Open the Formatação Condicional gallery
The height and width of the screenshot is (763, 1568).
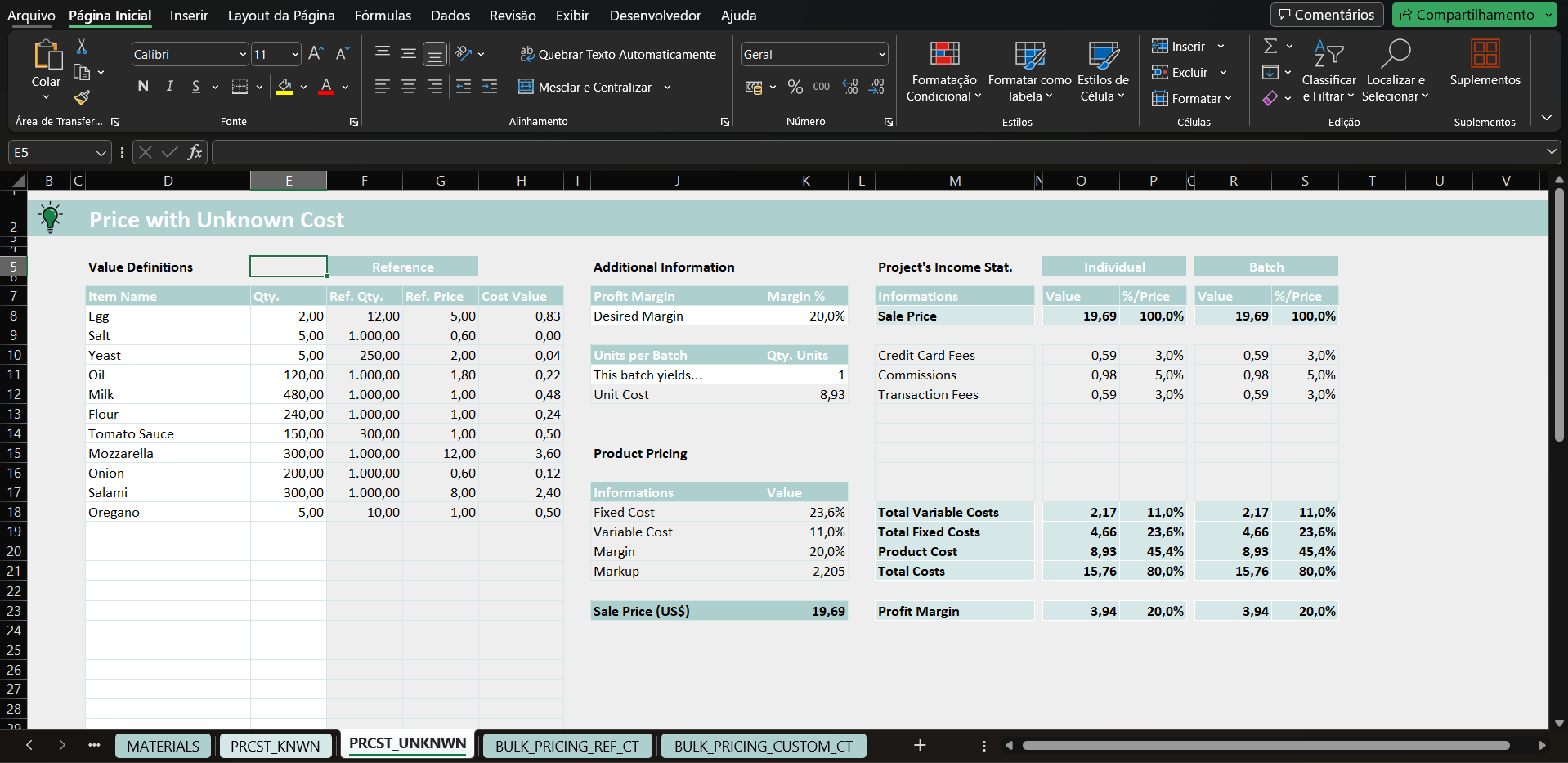coord(943,71)
